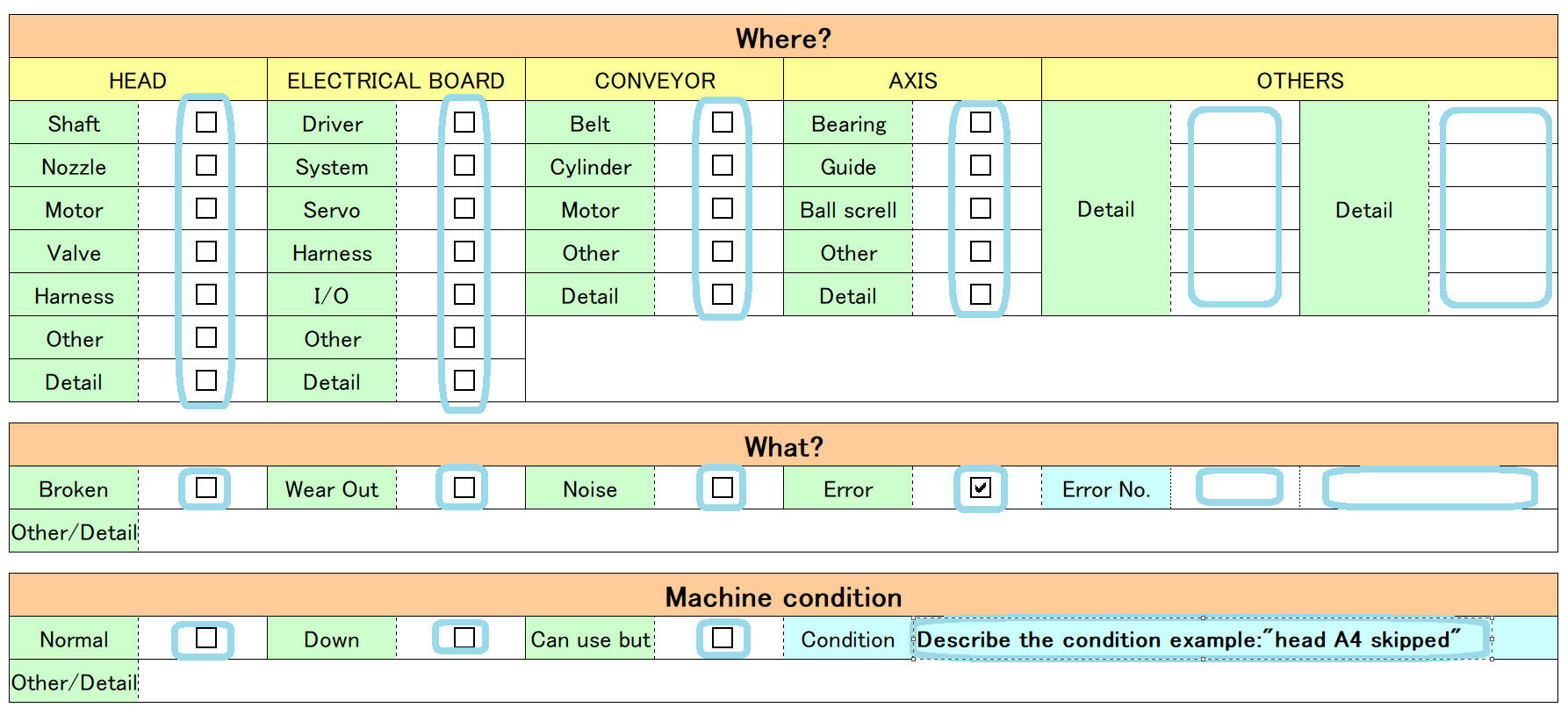Check the Ball screll checkbox

click(981, 208)
